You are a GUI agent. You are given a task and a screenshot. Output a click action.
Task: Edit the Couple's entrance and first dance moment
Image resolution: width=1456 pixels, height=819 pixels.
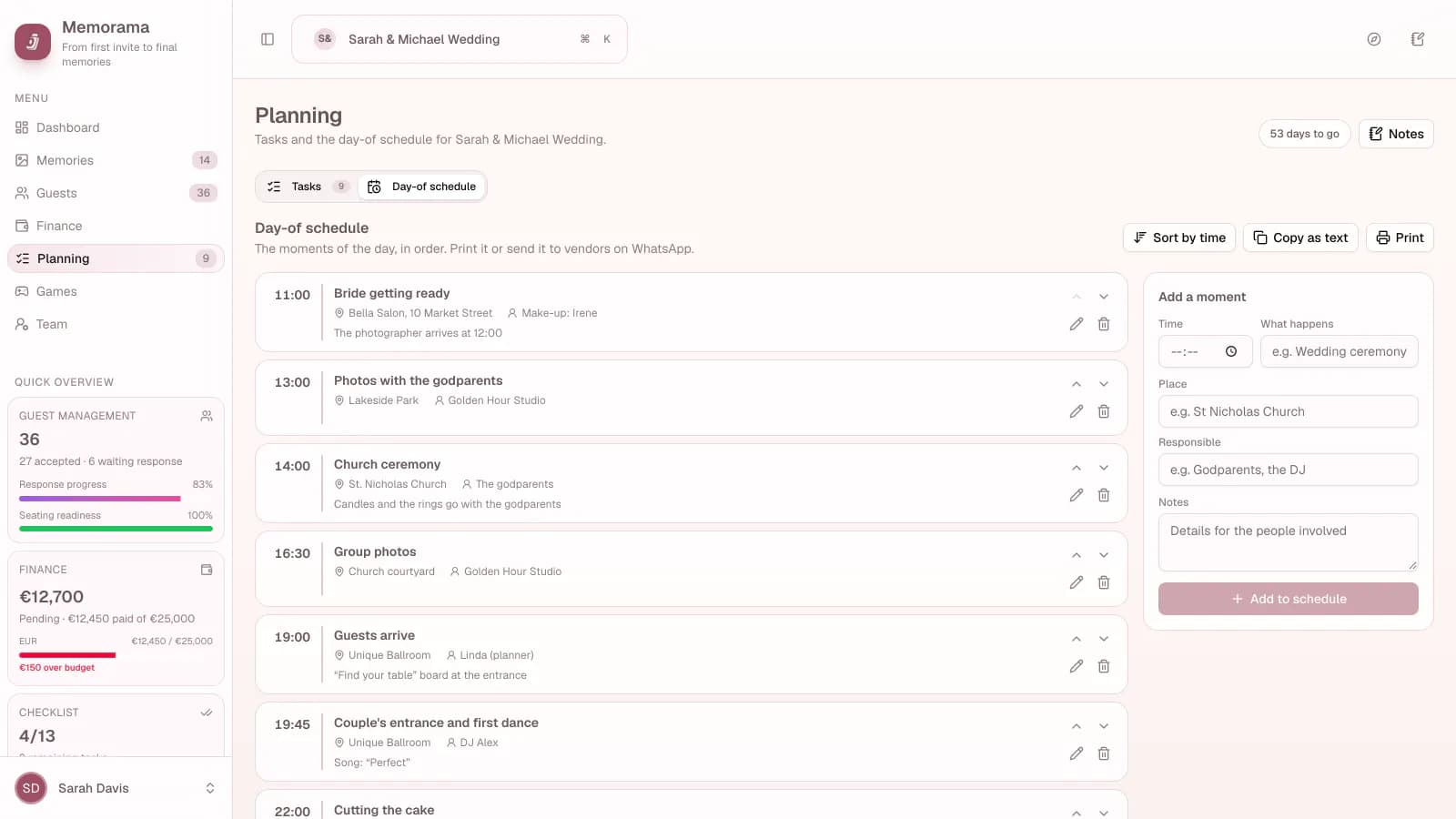click(1077, 753)
